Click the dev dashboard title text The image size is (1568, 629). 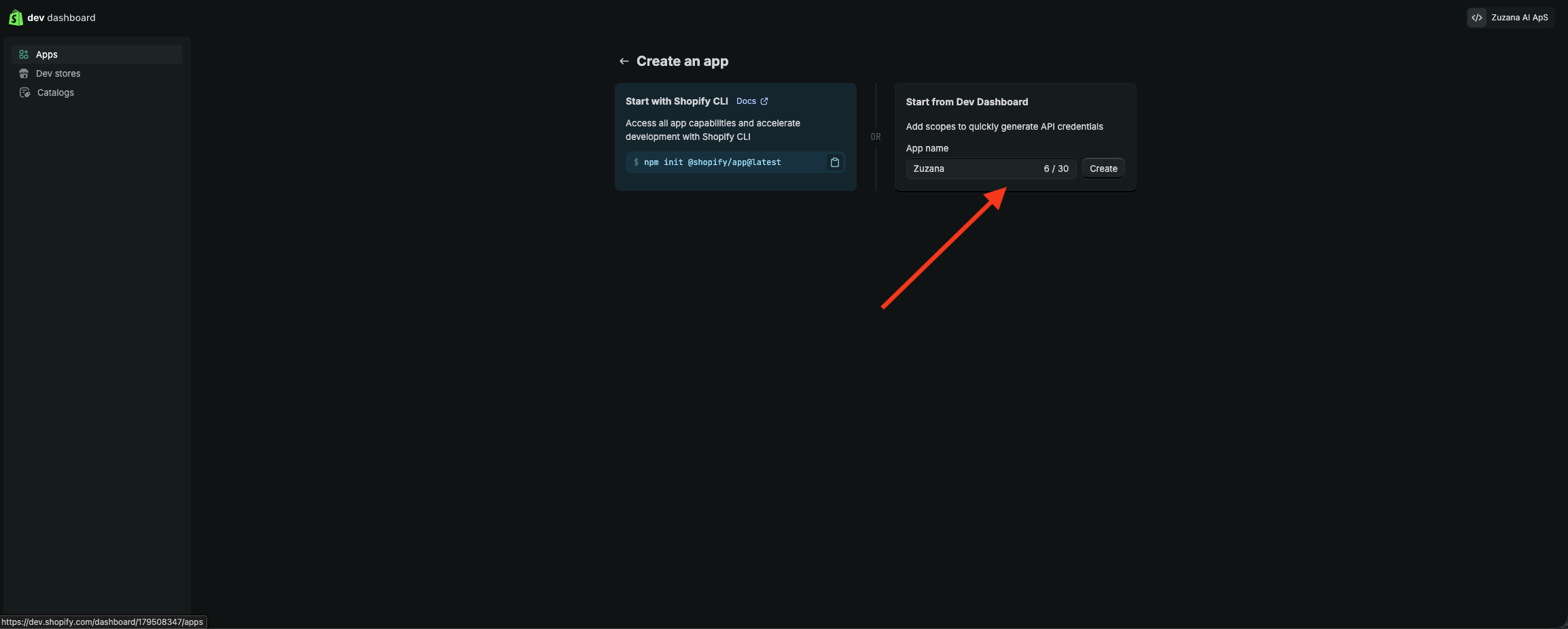coord(61,18)
